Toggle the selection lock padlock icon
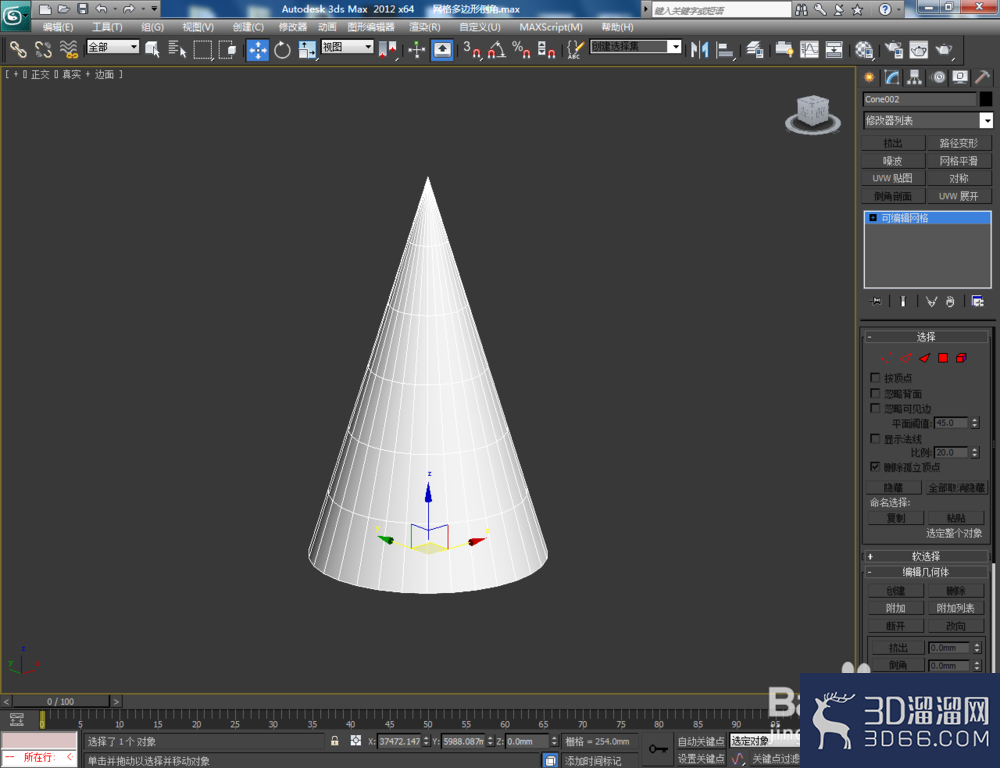The image size is (1000, 768). click(x=334, y=741)
